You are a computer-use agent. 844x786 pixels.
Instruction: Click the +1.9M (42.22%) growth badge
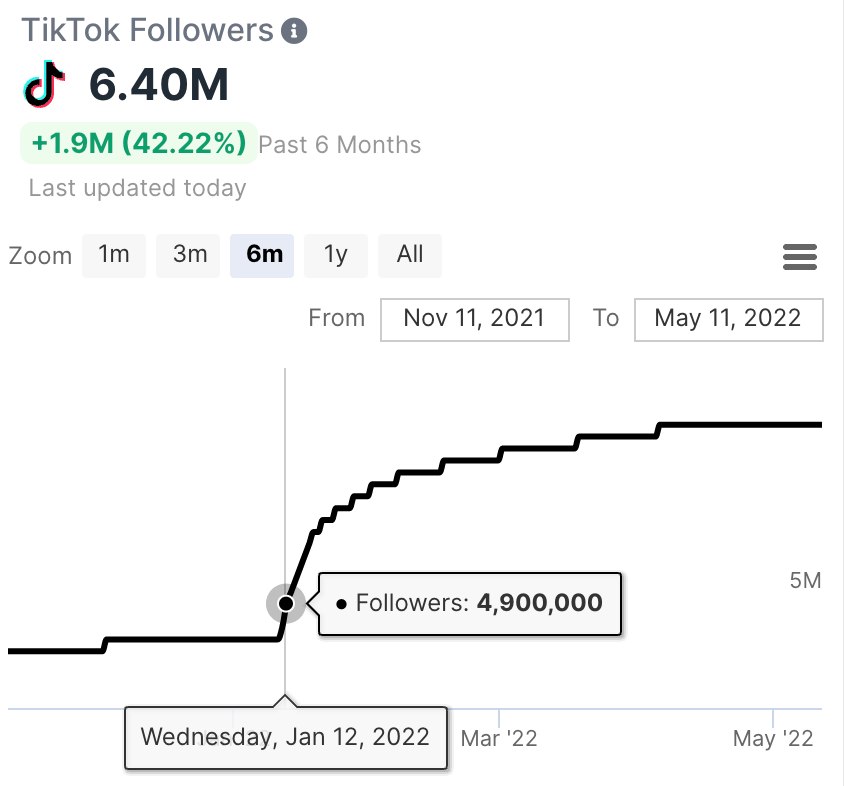(139, 144)
